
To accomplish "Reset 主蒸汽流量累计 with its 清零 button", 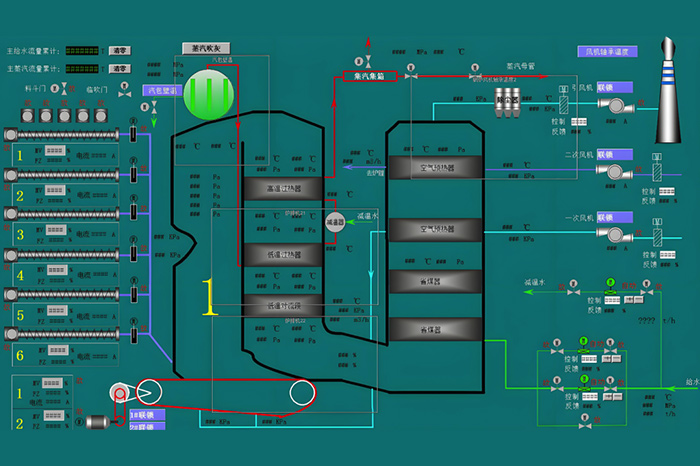I will coord(119,69).
